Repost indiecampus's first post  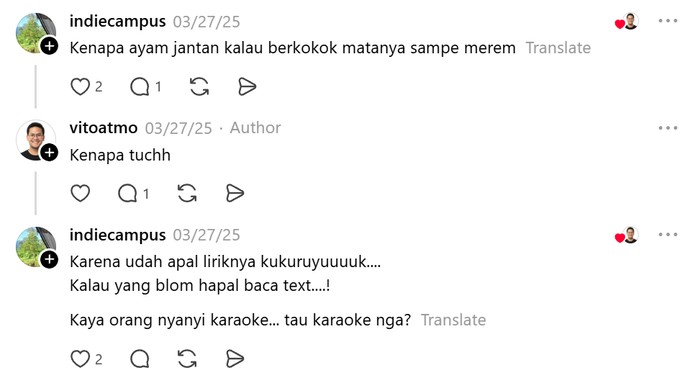click(x=199, y=87)
